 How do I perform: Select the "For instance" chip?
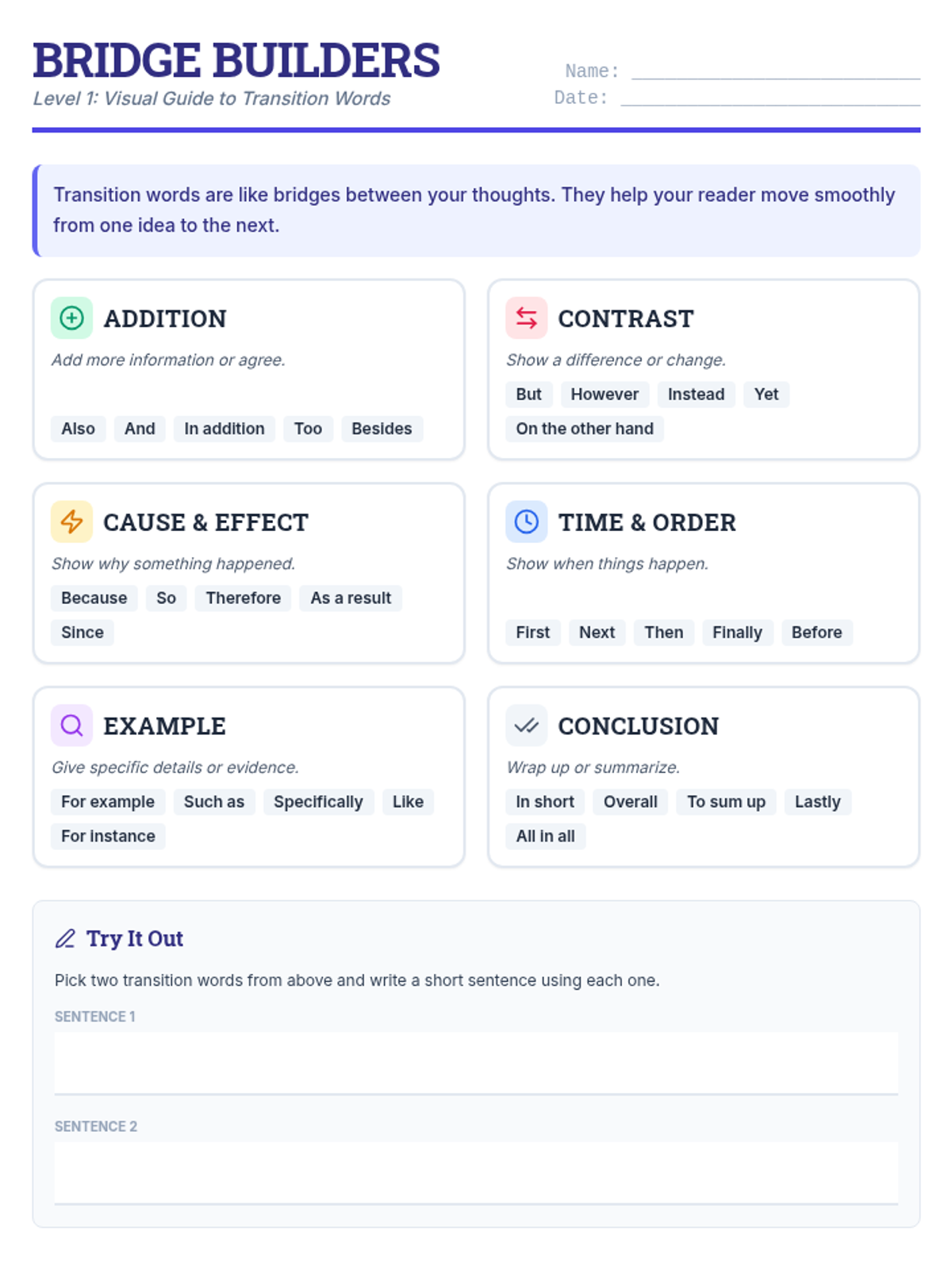point(108,836)
